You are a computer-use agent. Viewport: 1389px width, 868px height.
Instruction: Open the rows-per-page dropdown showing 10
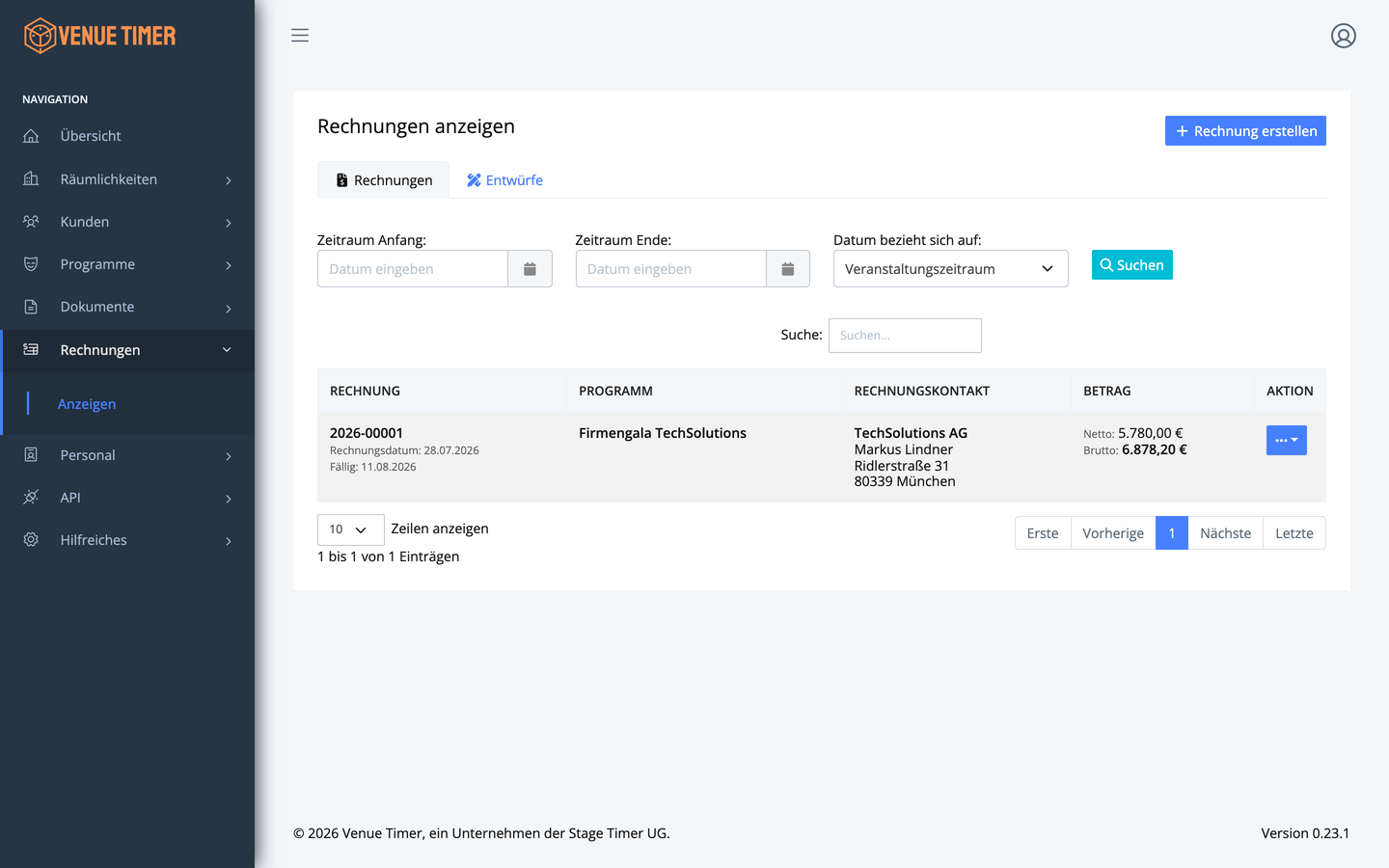click(351, 529)
